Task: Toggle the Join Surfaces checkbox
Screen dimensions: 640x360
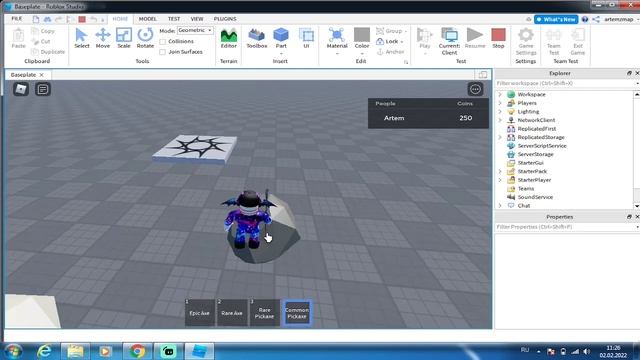Action: click(x=162, y=52)
